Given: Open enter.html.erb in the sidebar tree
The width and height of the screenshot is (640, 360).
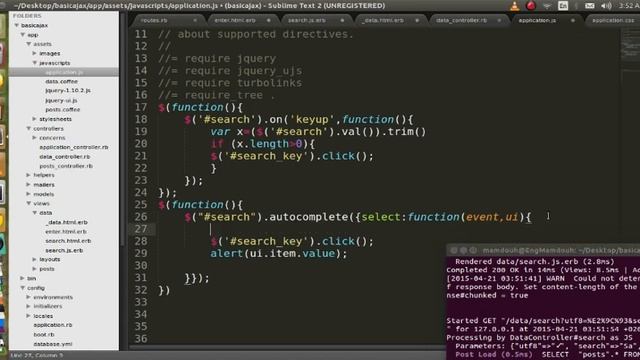Looking at the screenshot, I should 66,232.
